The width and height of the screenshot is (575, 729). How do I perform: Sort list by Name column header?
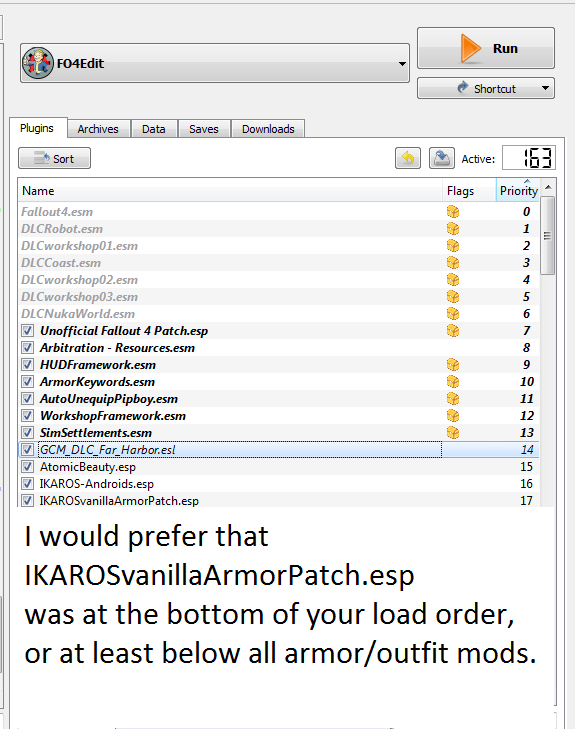click(x=230, y=191)
